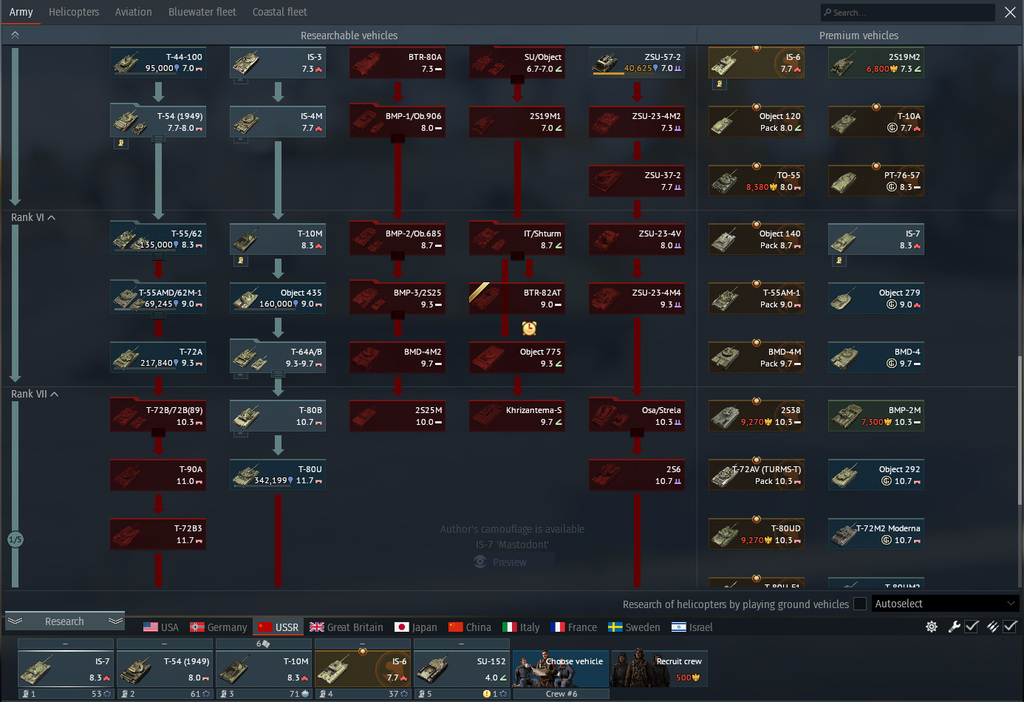Select the Sweden nation tab

[634, 627]
